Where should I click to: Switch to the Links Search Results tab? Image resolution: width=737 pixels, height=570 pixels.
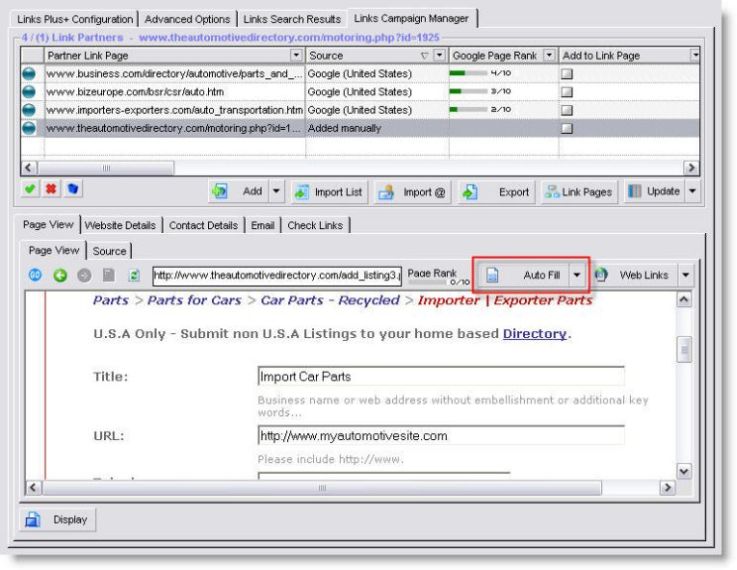point(292,19)
